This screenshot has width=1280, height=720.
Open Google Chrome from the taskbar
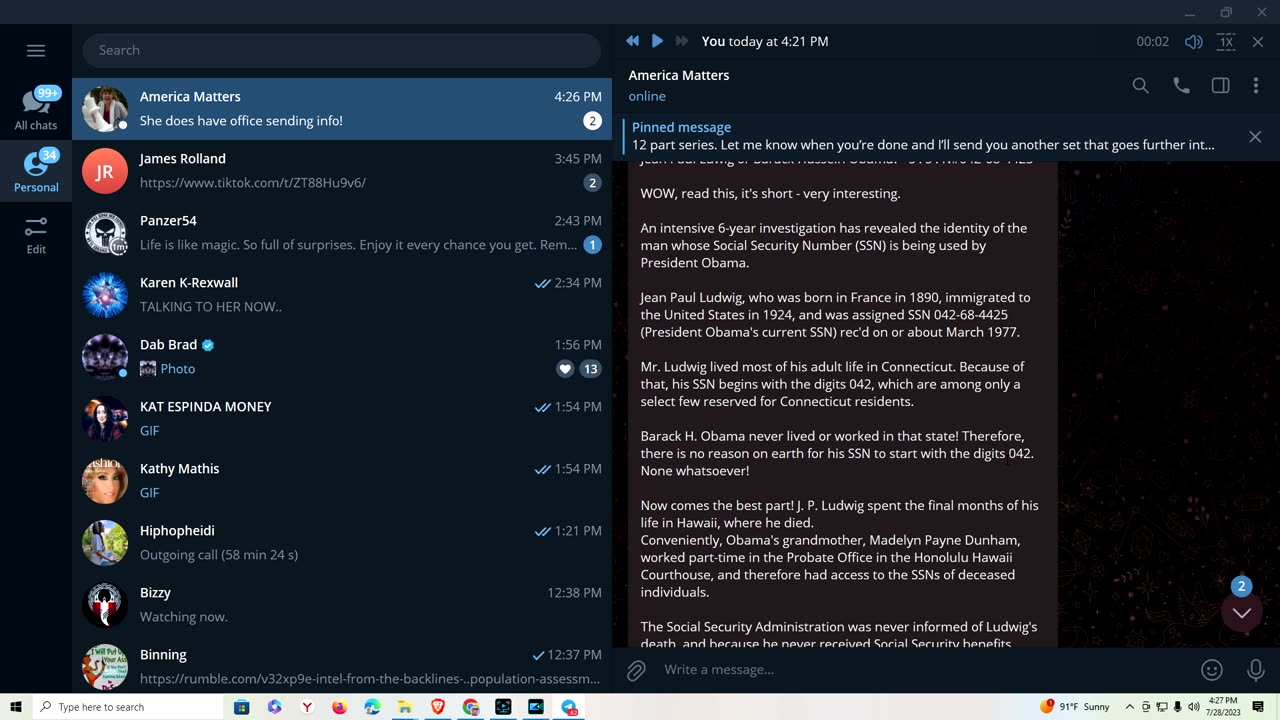471,707
